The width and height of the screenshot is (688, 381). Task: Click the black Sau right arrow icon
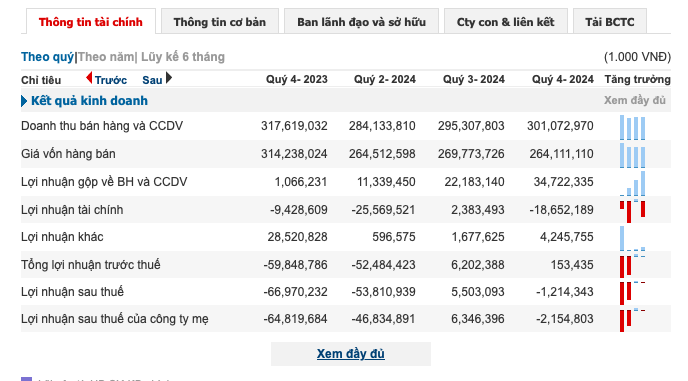(169, 78)
